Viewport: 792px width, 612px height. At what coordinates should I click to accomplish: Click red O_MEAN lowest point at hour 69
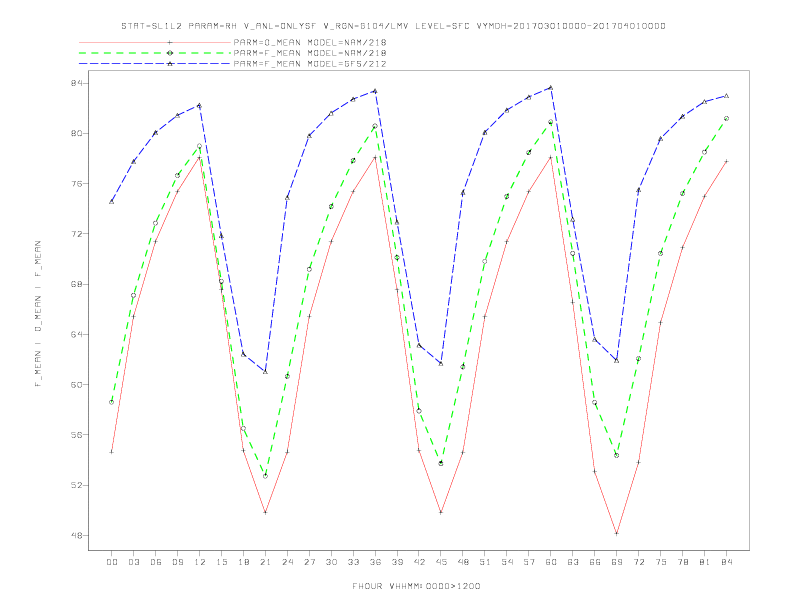coord(616,533)
